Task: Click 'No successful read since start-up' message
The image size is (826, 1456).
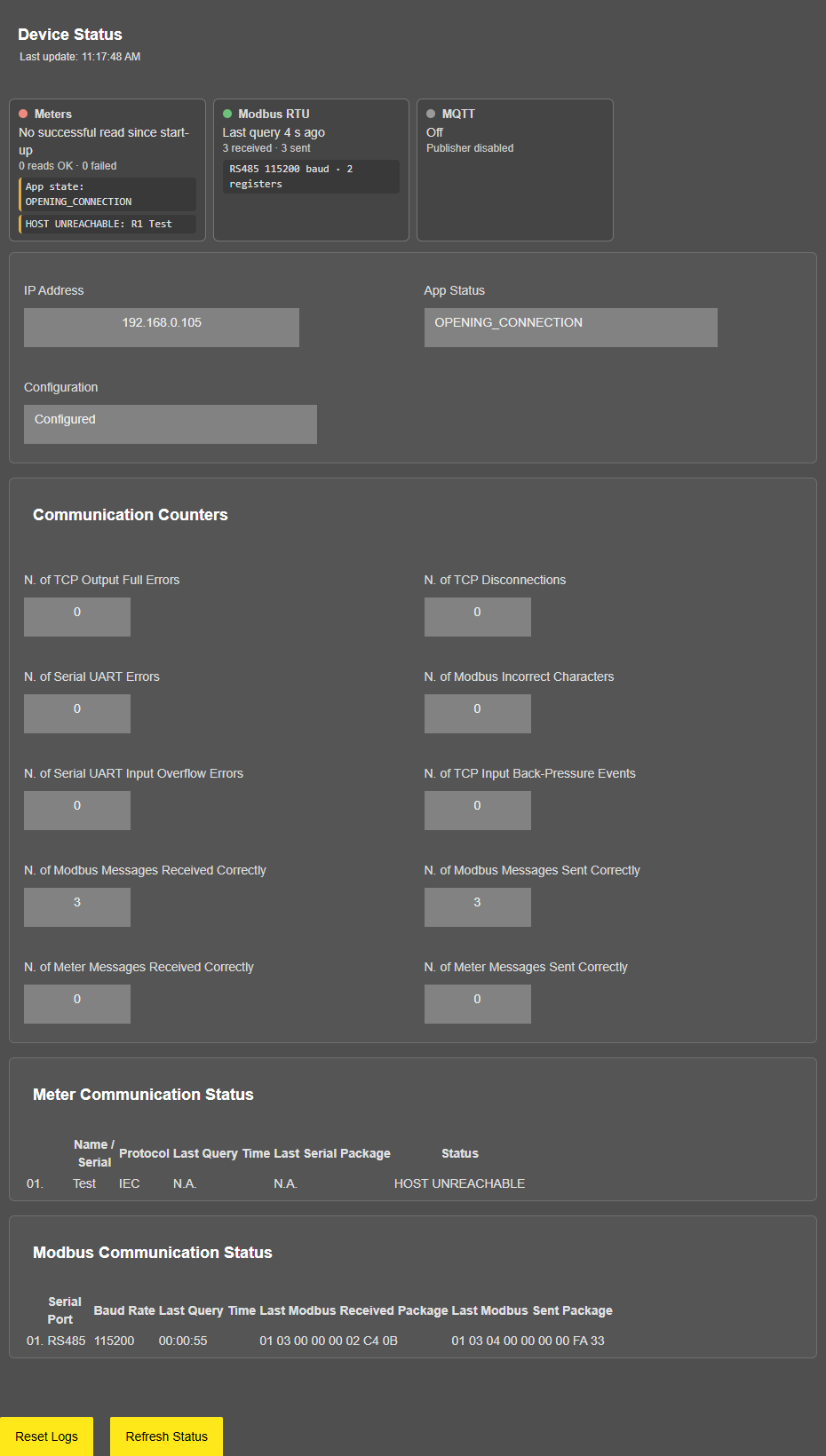Action: click(x=104, y=141)
